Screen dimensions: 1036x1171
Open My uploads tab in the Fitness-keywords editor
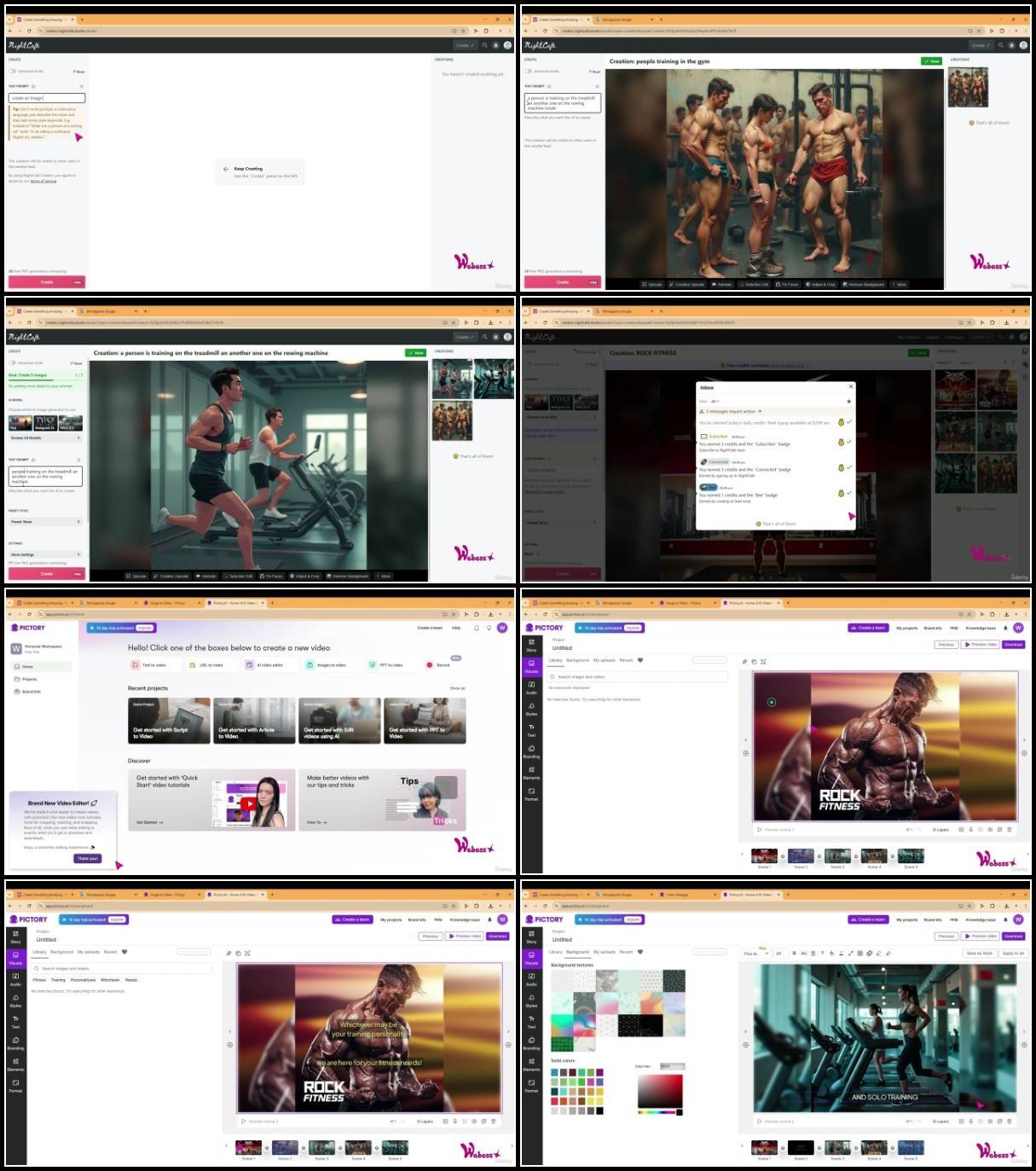point(89,952)
